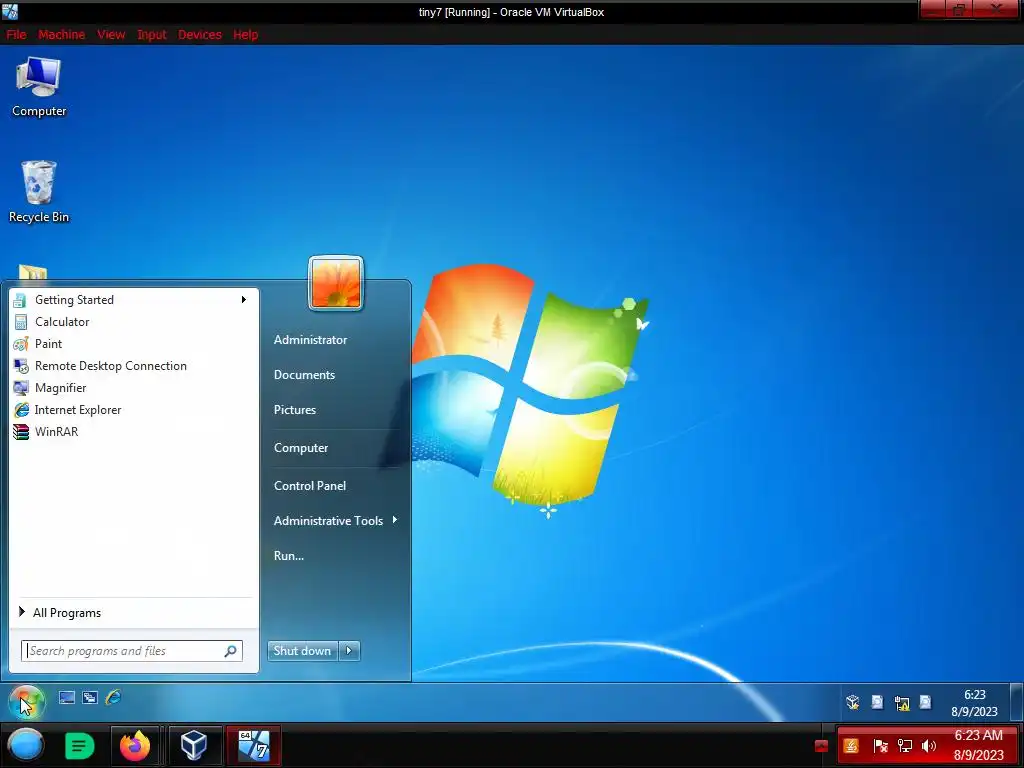Switch to Firefox on the host taskbar
1024x768 pixels.
point(135,745)
